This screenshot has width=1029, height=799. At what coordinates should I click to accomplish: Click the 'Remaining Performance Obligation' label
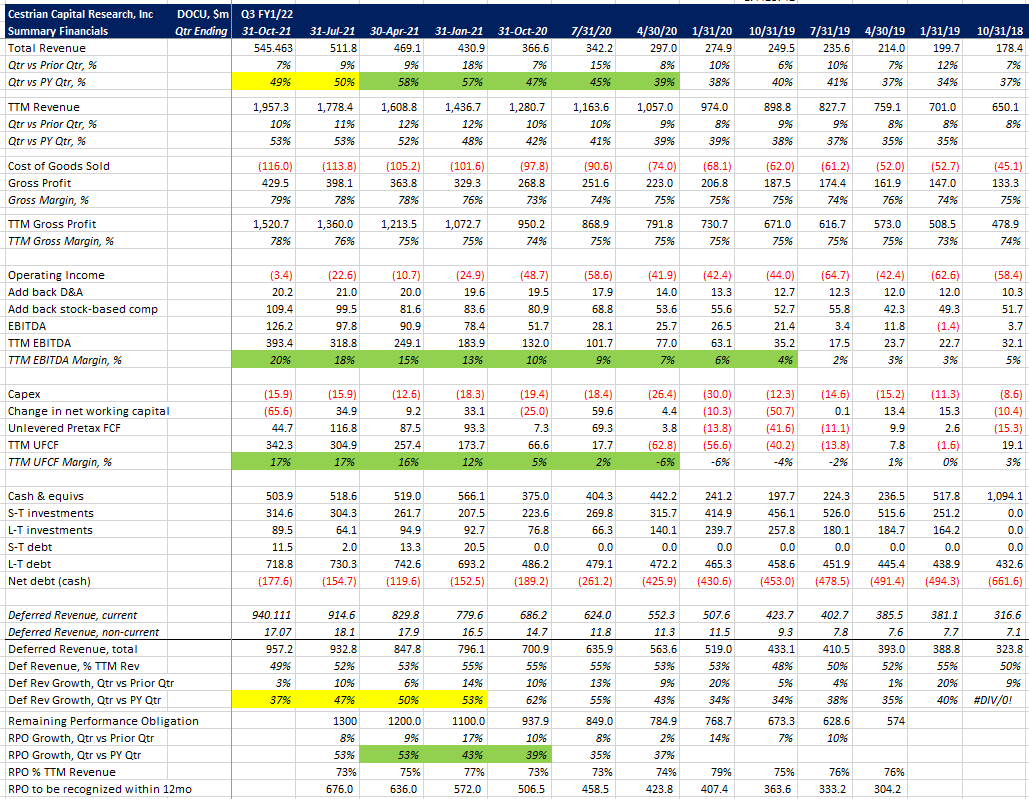(103, 722)
